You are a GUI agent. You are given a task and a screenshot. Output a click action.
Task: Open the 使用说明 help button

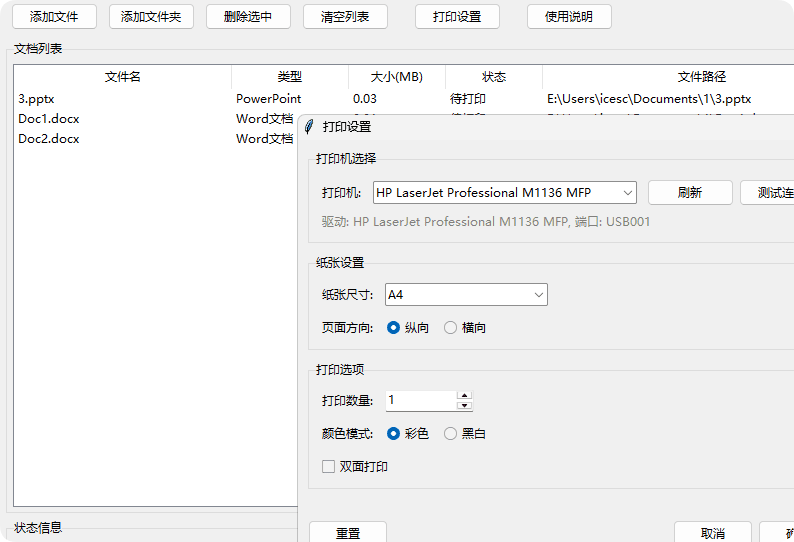point(569,17)
